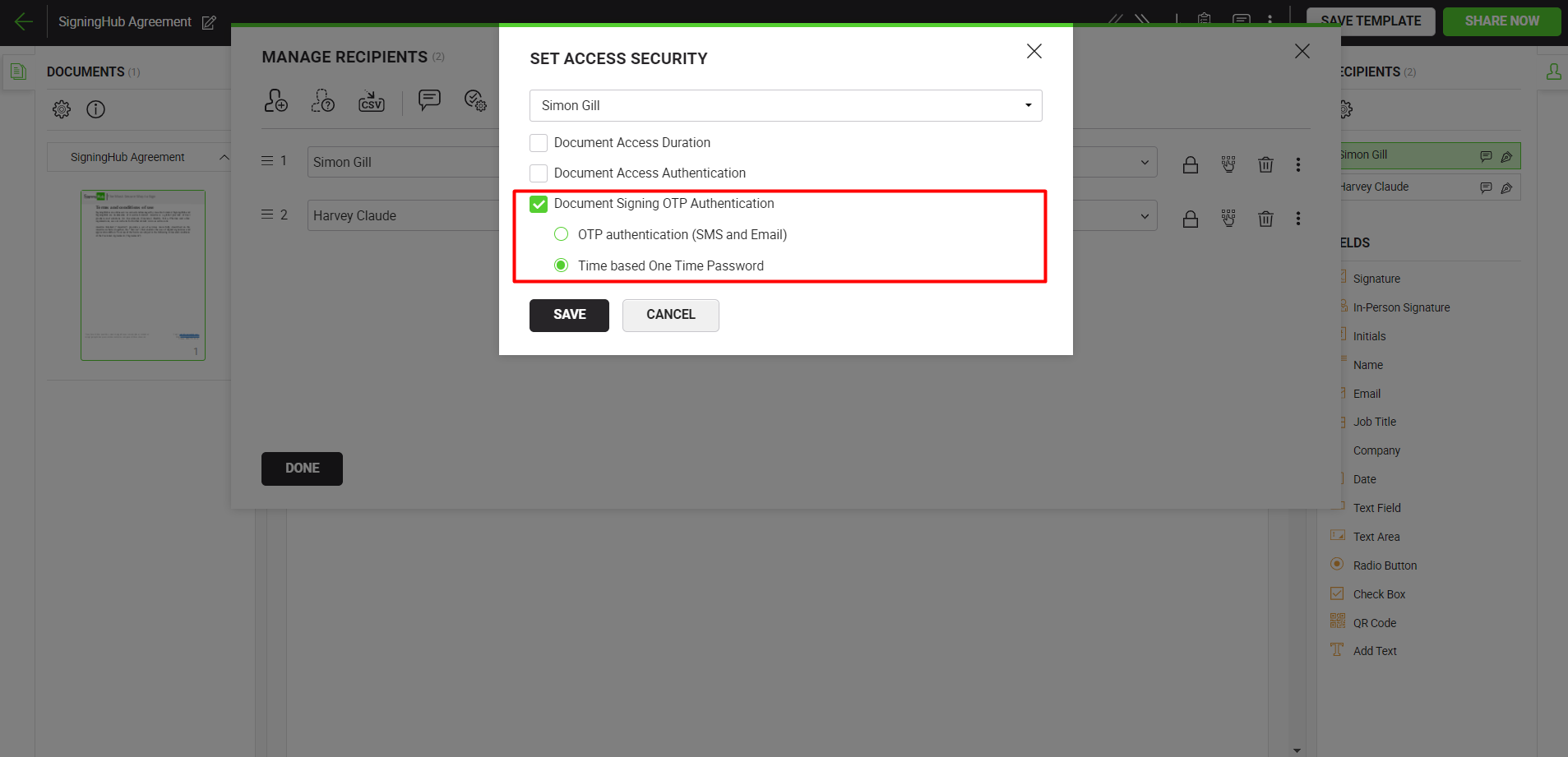The height and width of the screenshot is (757, 1568).
Task: Click the back arrow in top bar
Action: coord(24,22)
